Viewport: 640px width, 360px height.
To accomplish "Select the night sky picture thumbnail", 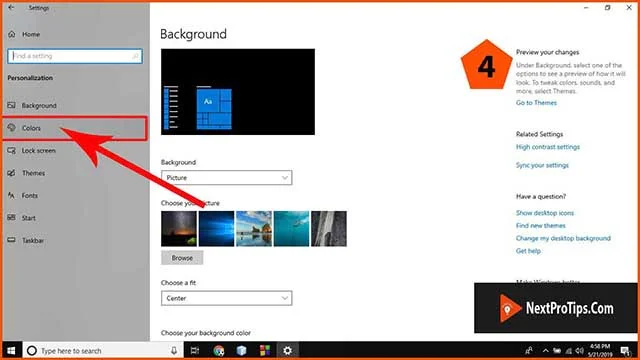I will coord(179,229).
